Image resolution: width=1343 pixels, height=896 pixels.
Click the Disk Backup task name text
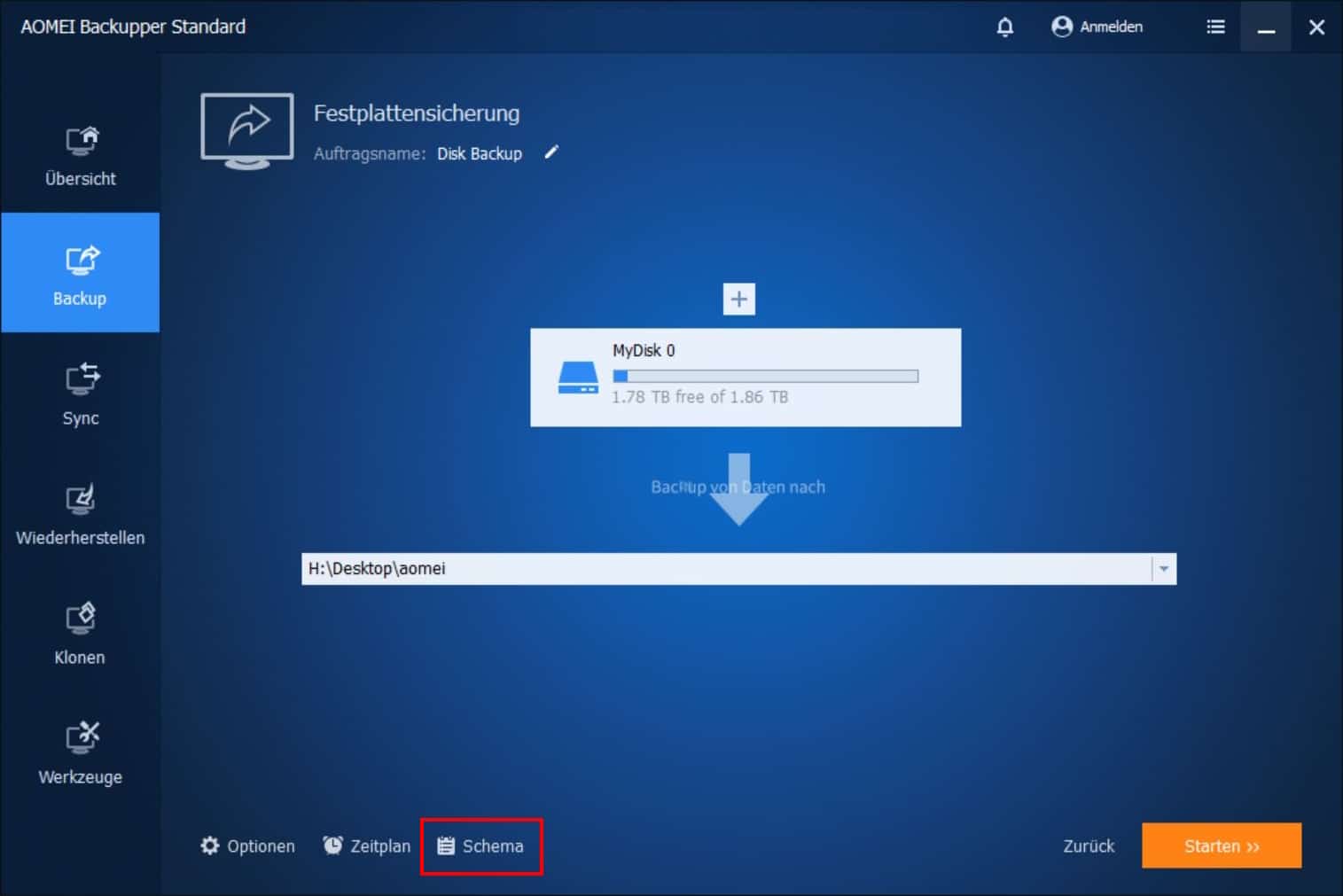coord(480,153)
